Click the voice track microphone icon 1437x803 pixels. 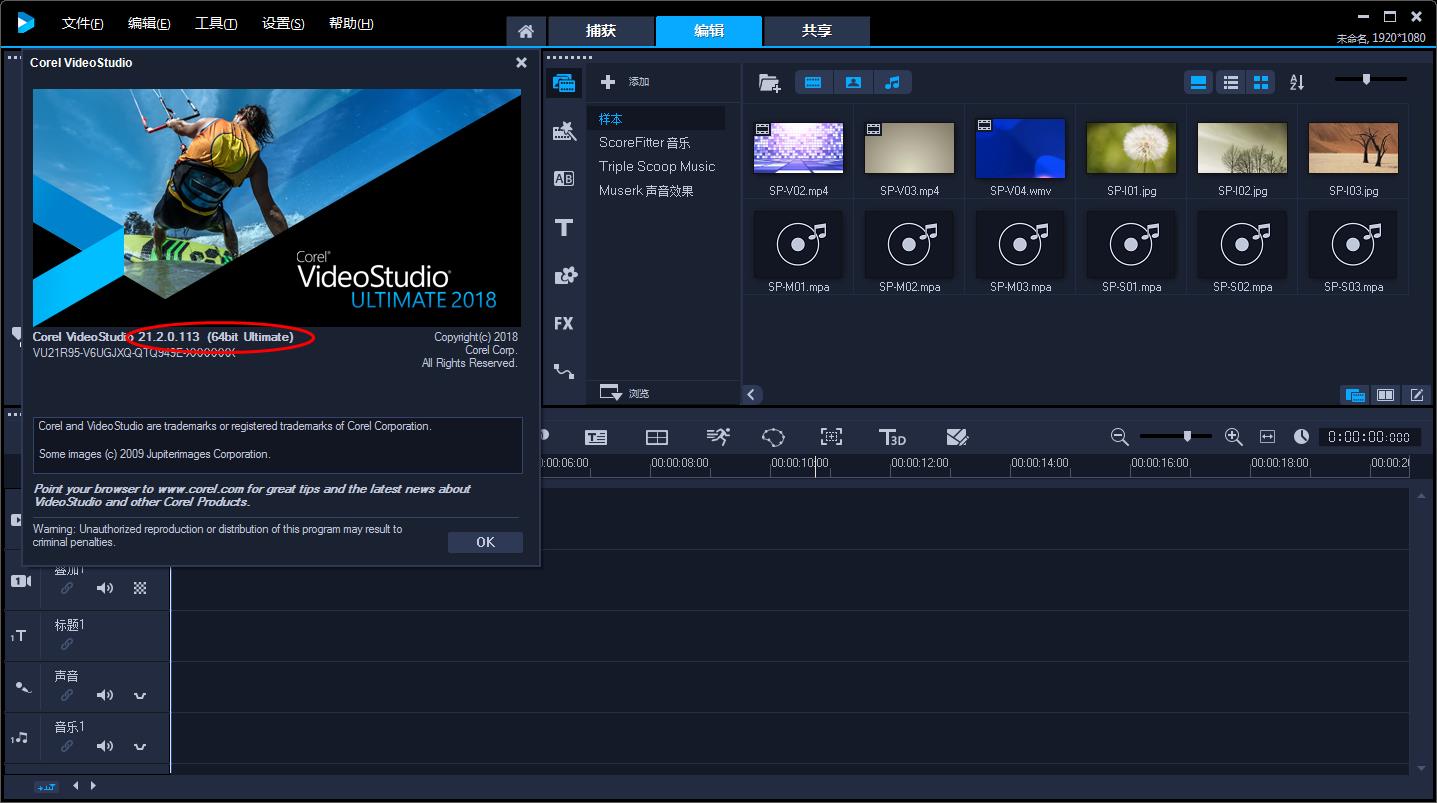point(22,688)
